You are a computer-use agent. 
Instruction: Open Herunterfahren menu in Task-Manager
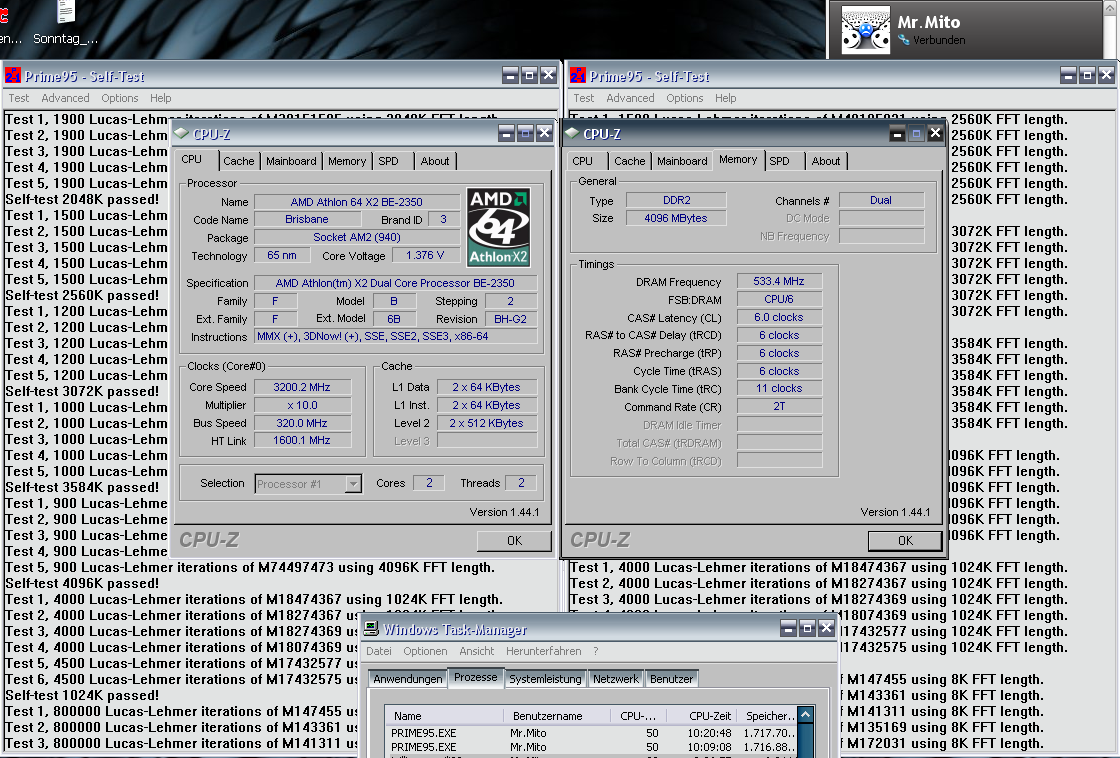tap(544, 651)
